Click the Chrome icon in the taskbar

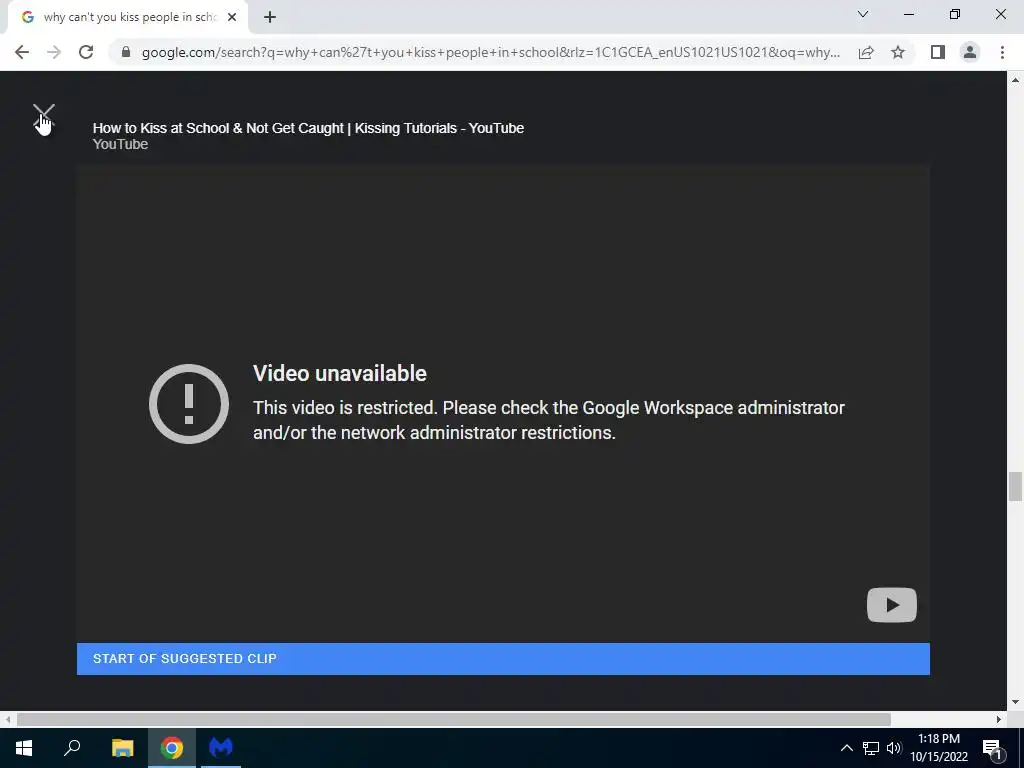click(x=172, y=748)
